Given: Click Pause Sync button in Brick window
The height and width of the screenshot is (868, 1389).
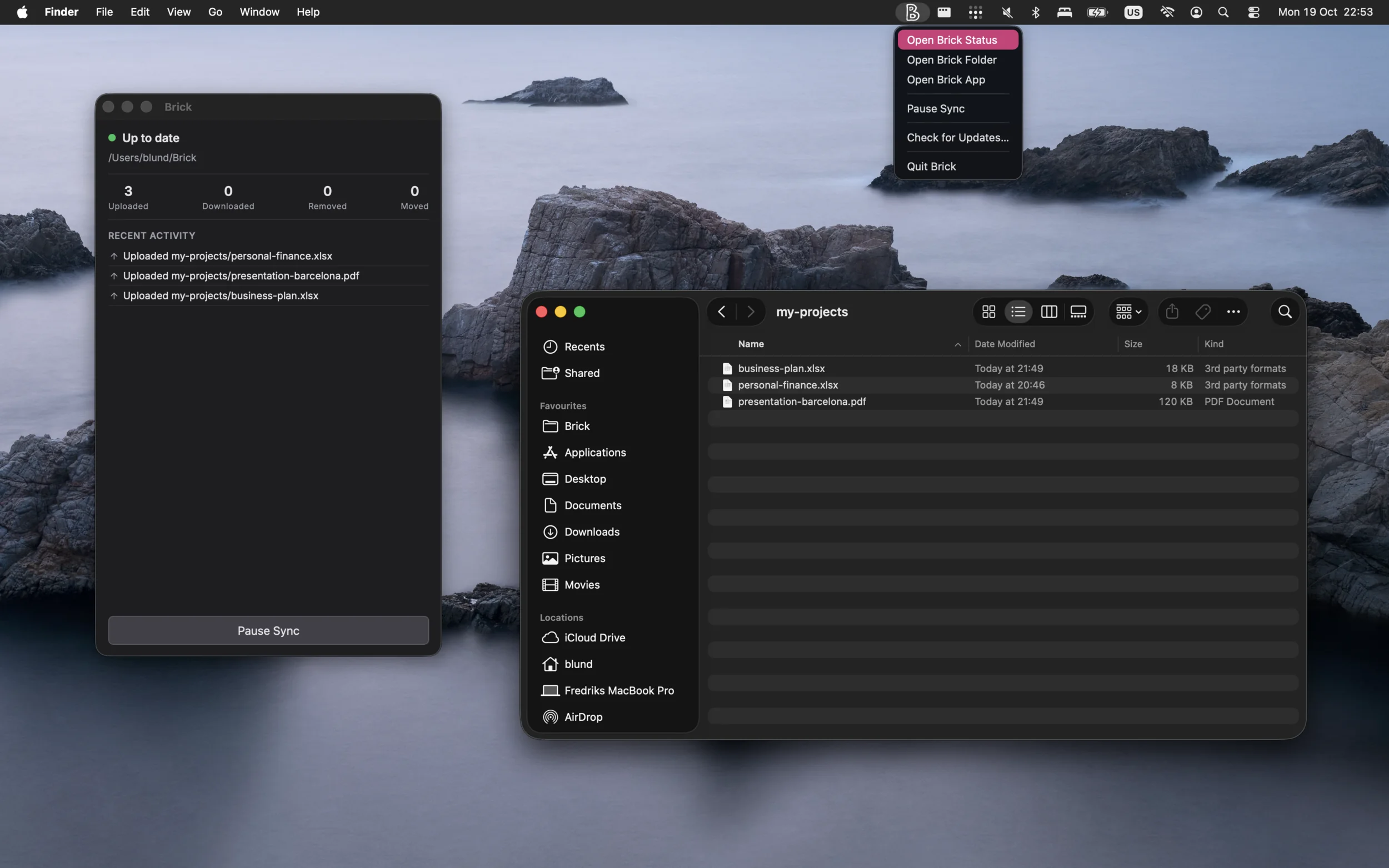Looking at the screenshot, I should click(x=268, y=630).
